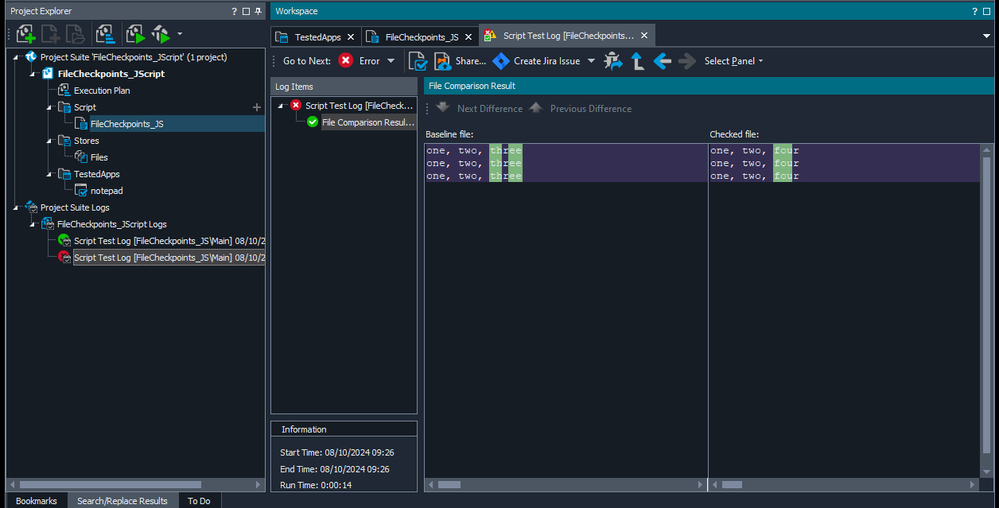999x508 pixels.
Task: Collapse the Project Suite Logs tree node
Action: (15, 208)
